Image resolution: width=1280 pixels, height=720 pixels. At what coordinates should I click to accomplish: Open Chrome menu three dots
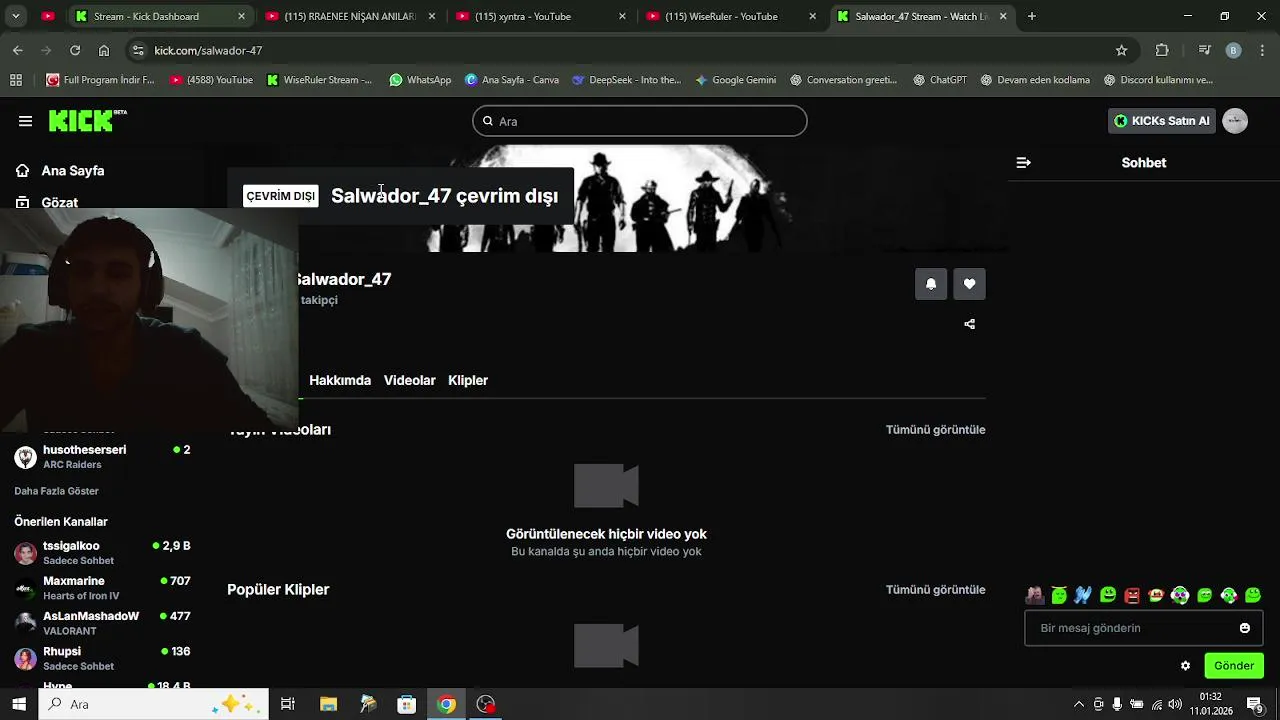(x=1263, y=50)
